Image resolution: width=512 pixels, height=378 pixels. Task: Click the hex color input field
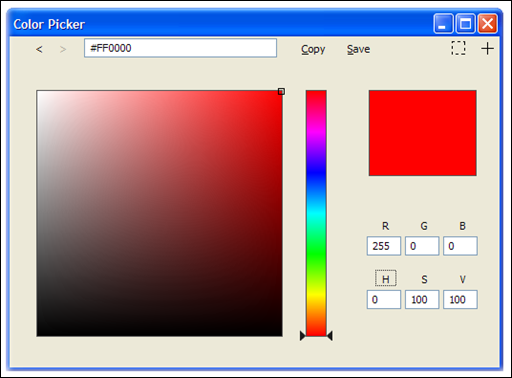(180, 48)
